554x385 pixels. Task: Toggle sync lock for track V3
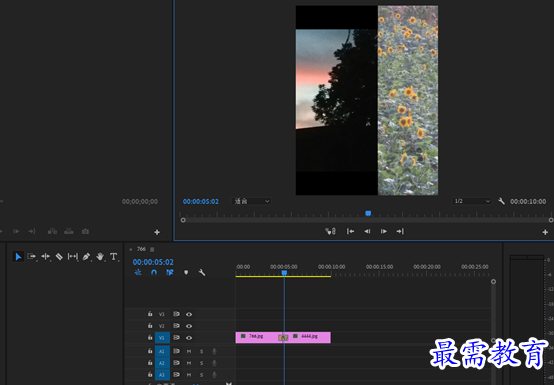(x=176, y=314)
